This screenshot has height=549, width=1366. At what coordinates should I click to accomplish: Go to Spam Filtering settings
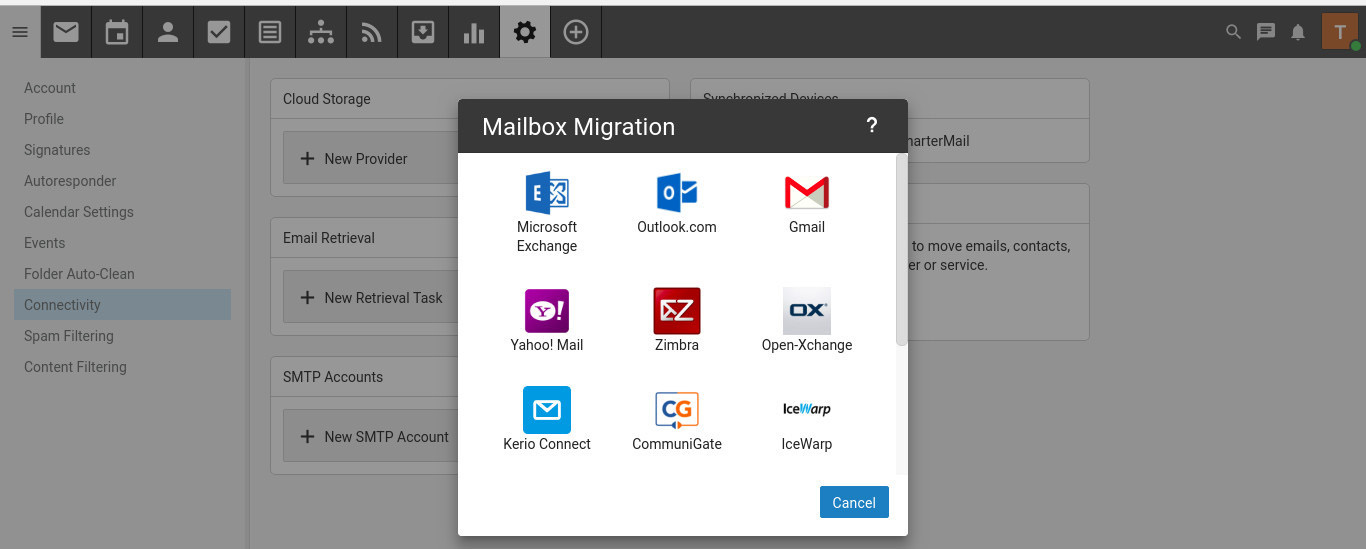click(69, 336)
